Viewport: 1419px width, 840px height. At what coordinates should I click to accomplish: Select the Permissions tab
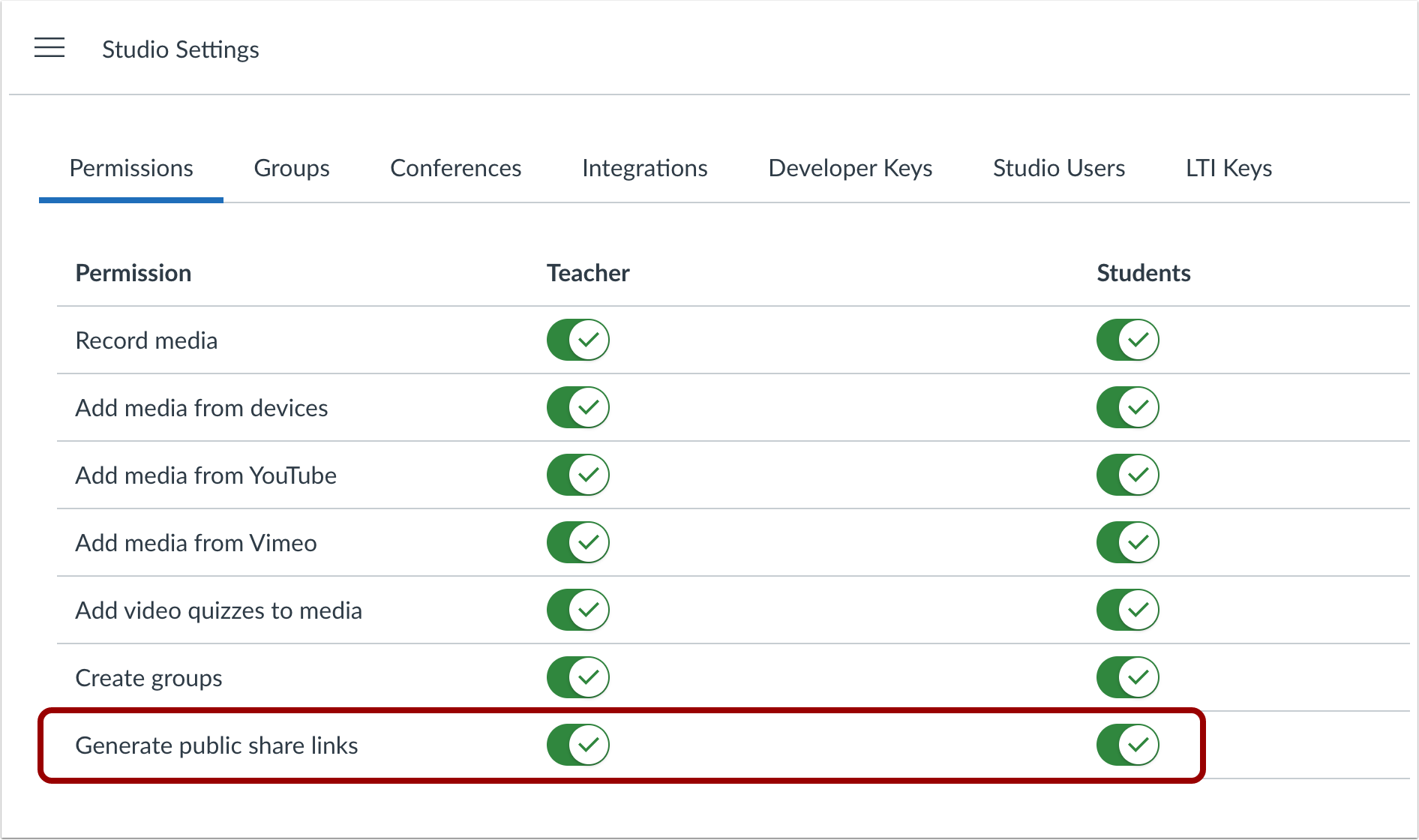(x=131, y=168)
